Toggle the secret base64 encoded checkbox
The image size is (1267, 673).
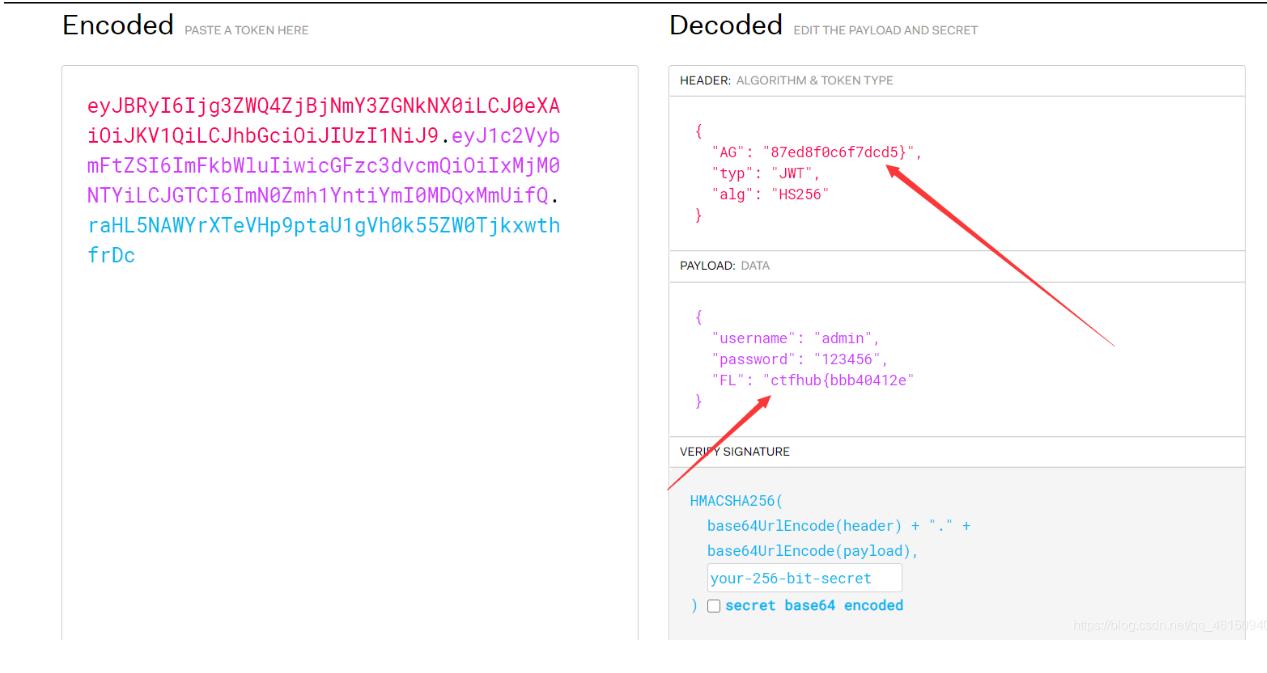[714, 606]
